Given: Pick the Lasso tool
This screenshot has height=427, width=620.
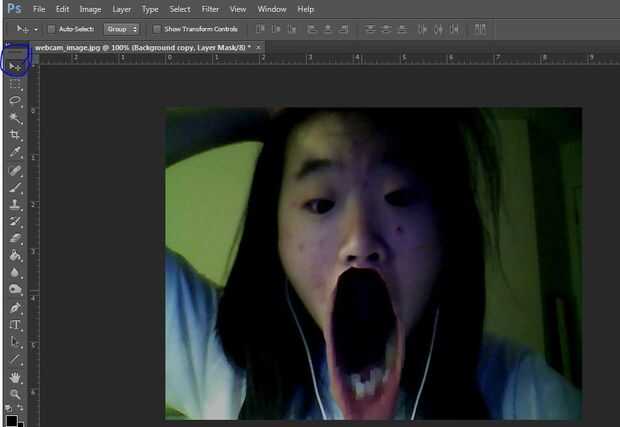Looking at the screenshot, I should click(x=15, y=101).
